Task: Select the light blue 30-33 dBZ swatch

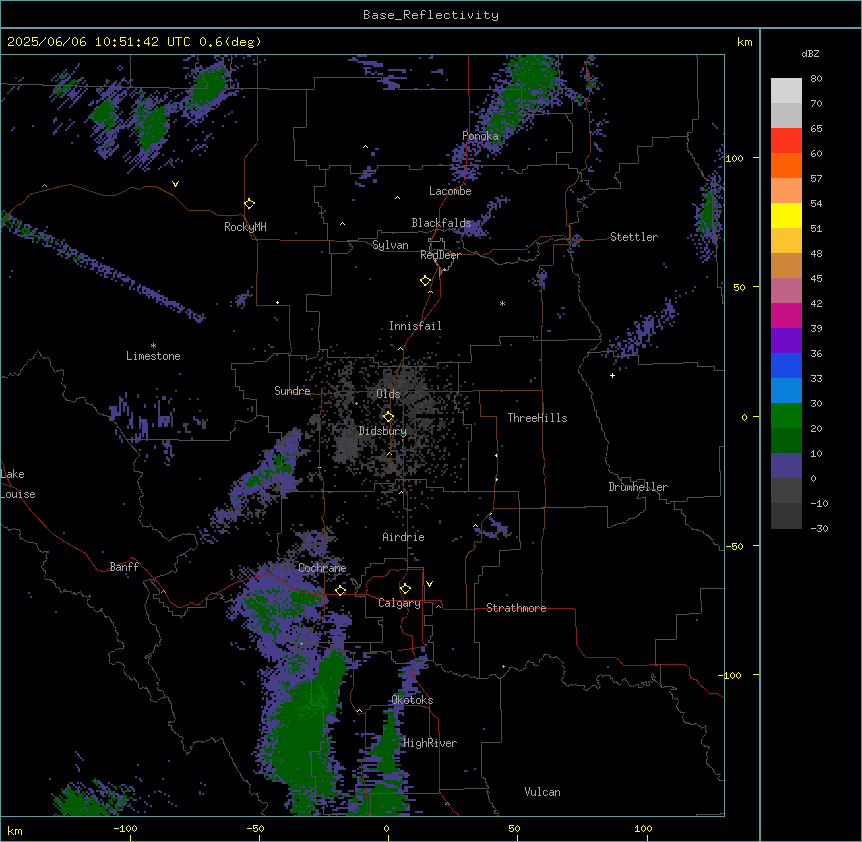Action: pyautogui.click(x=786, y=391)
